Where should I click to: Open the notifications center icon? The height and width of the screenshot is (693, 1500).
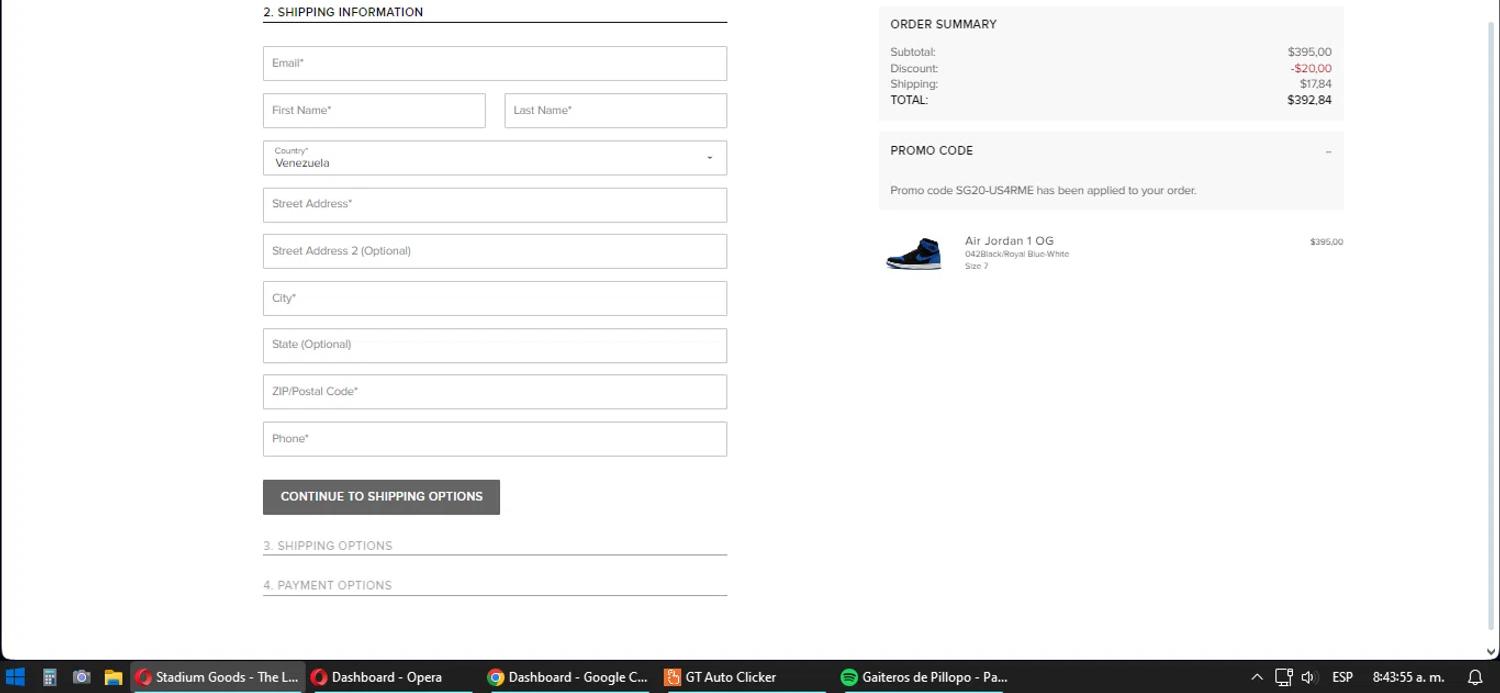[1475, 677]
